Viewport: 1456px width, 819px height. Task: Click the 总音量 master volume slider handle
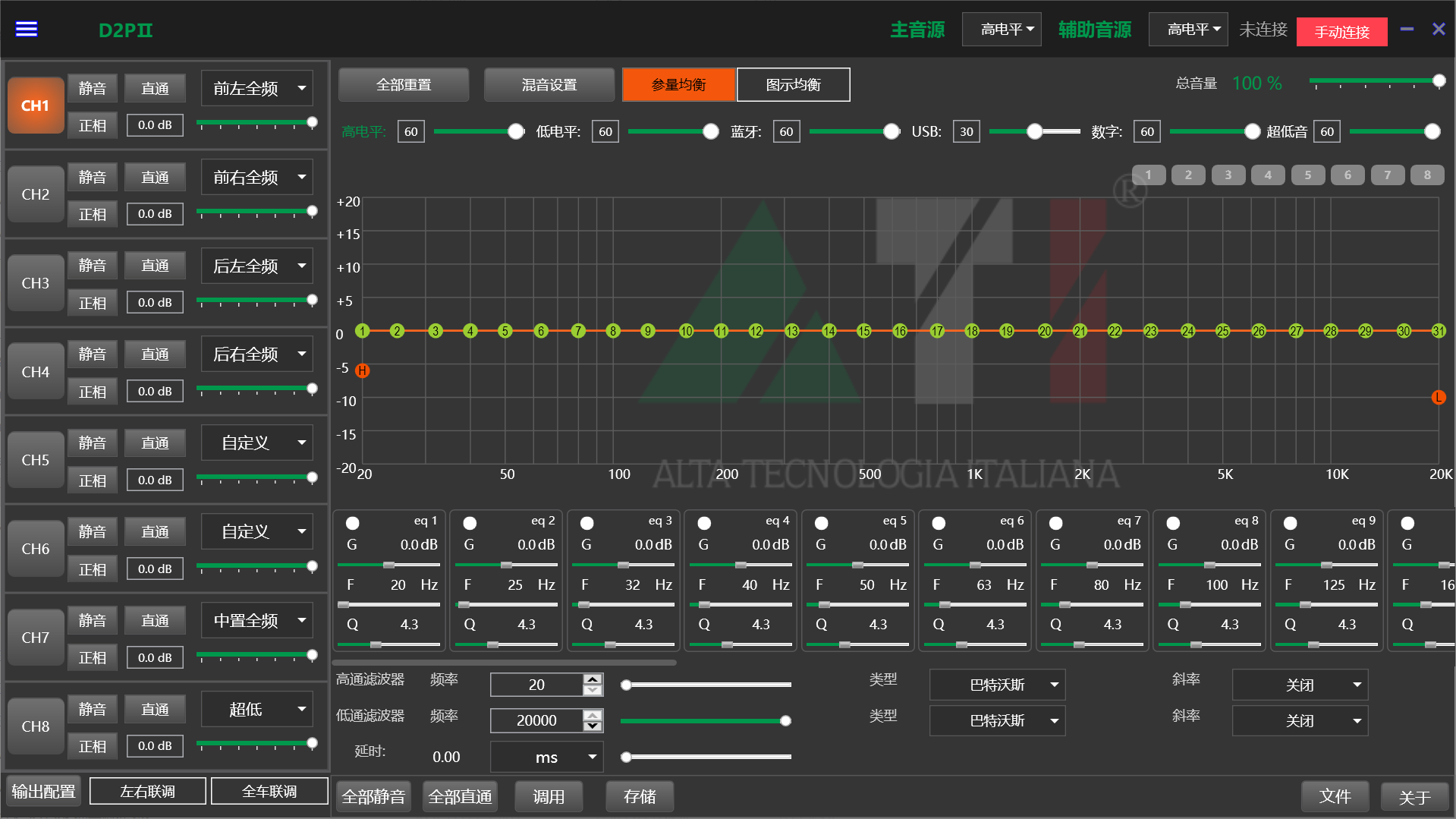click(x=1439, y=81)
